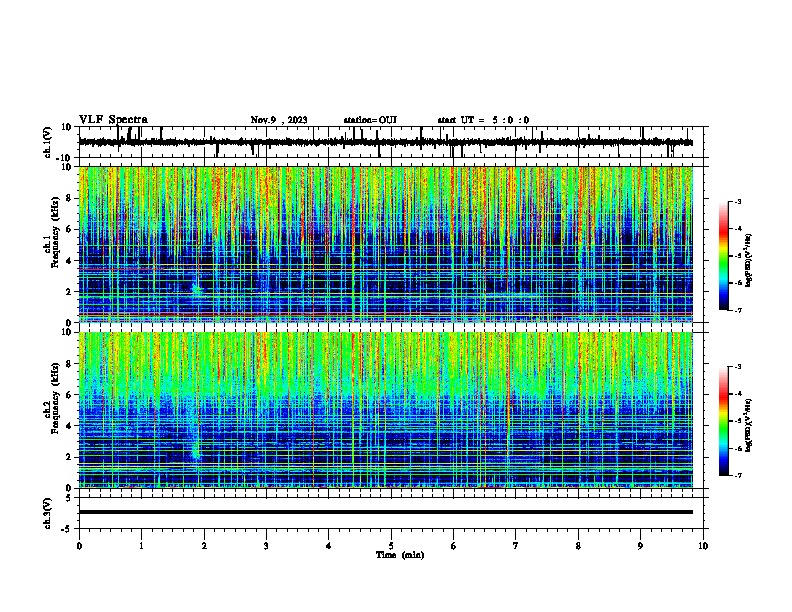This screenshot has width=792, height=612.
Task: Click the "VLF Spectra" plot title
Action: (113, 120)
